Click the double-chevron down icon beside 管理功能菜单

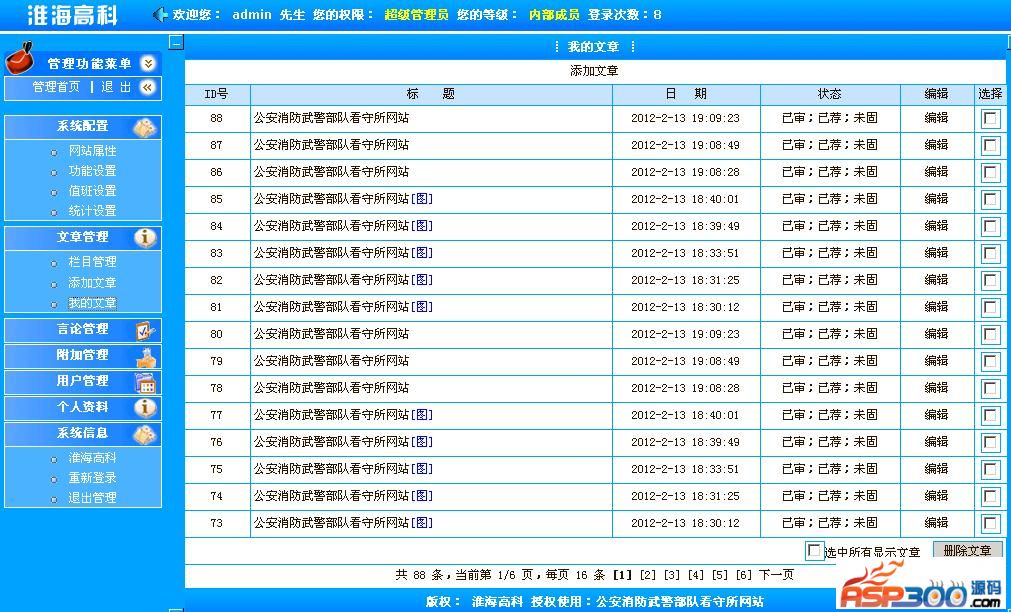click(148, 63)
